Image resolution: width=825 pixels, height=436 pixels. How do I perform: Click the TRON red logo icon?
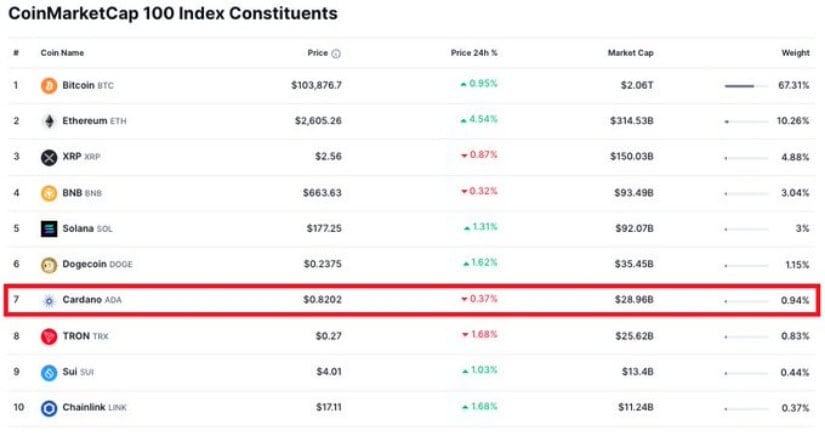(49, 336)
